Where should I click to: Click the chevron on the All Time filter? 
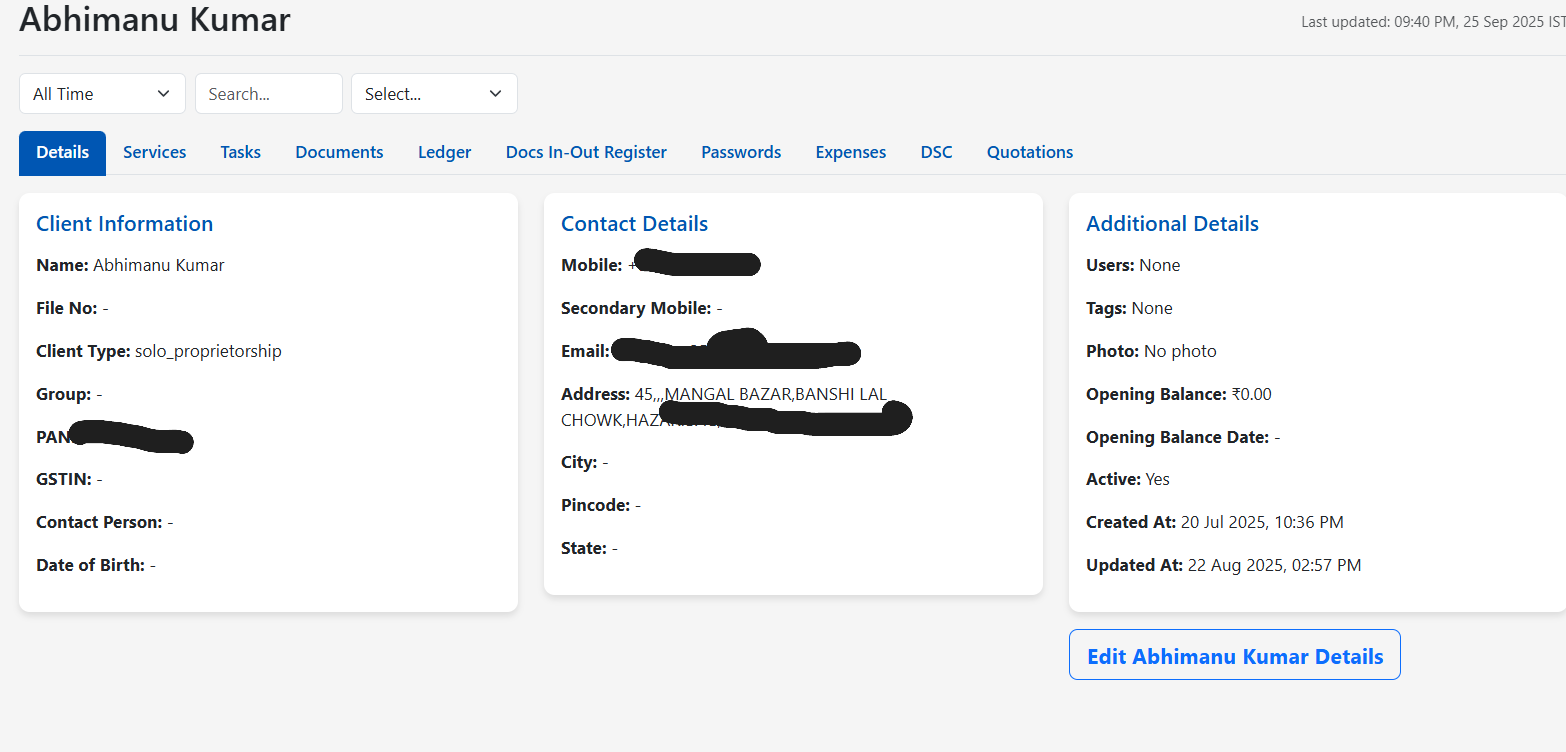click(x=163, y=93)
